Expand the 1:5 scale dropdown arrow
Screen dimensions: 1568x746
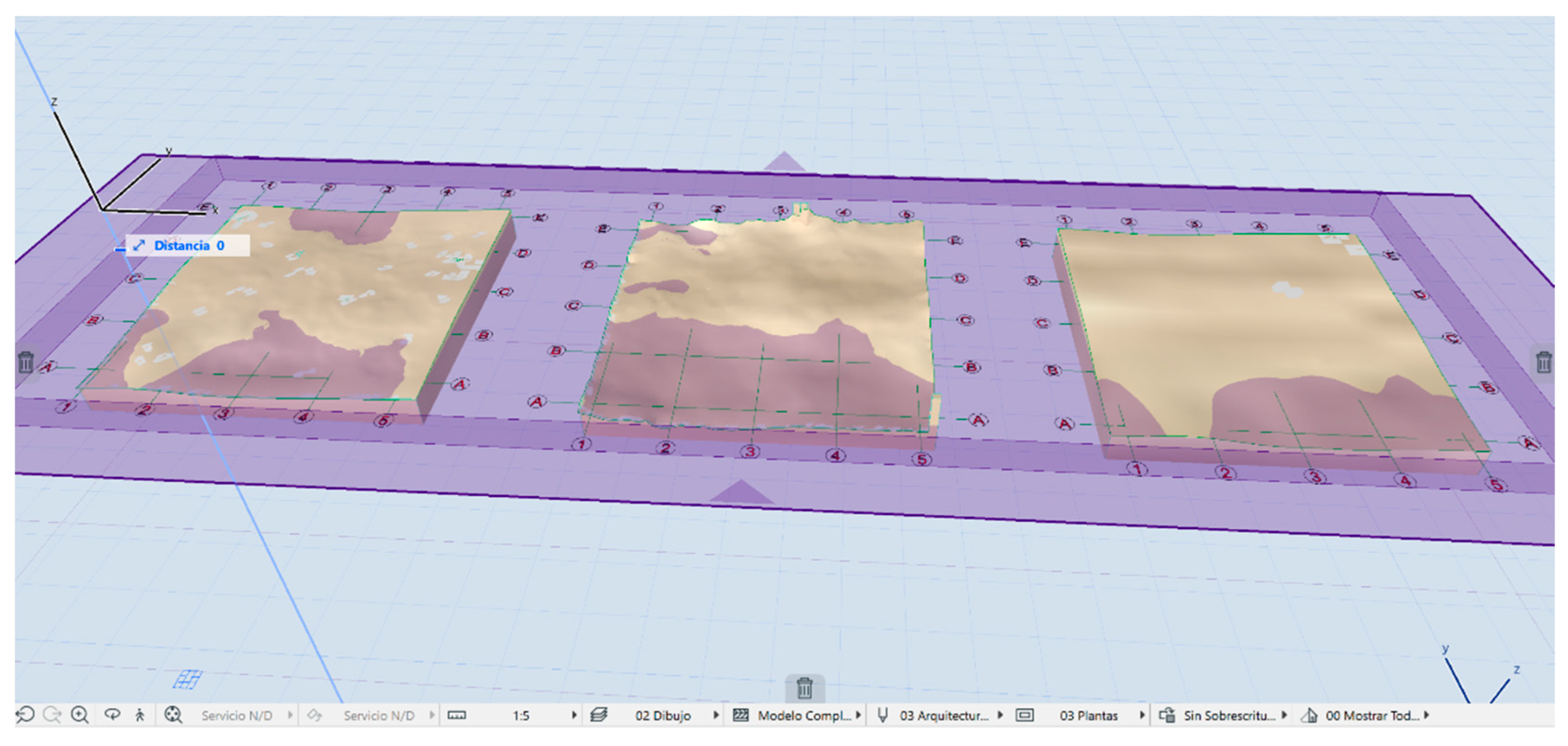(x=574, y=715)
